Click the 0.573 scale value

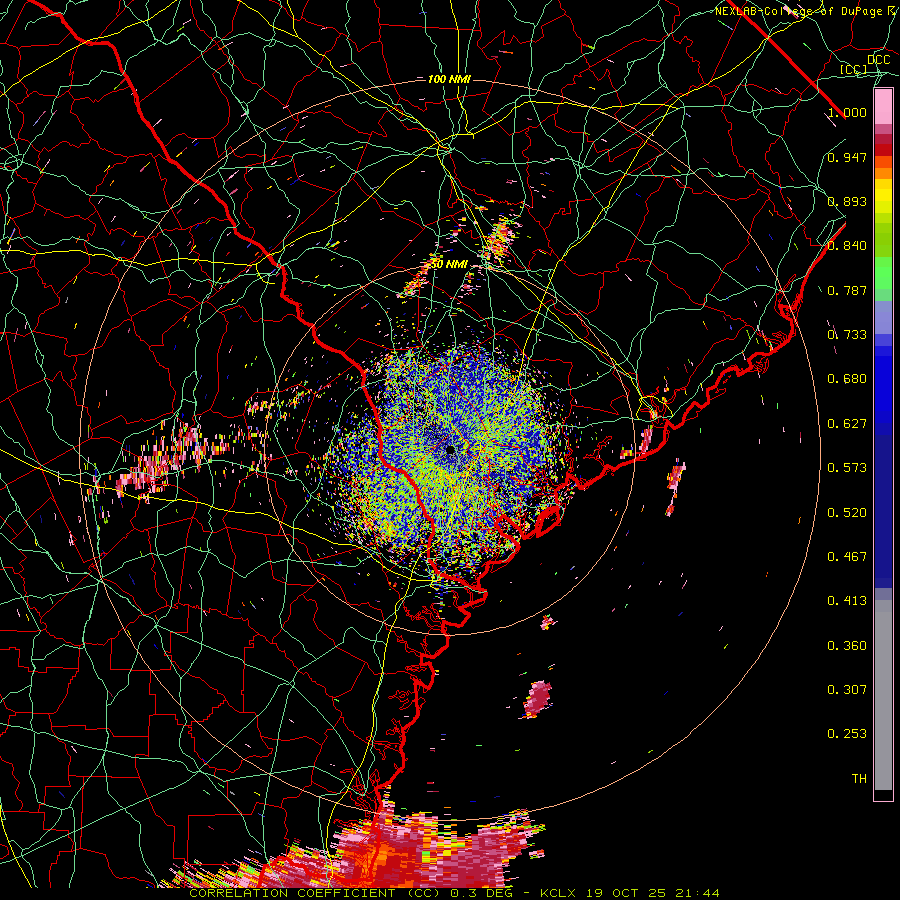coord(847,468)
